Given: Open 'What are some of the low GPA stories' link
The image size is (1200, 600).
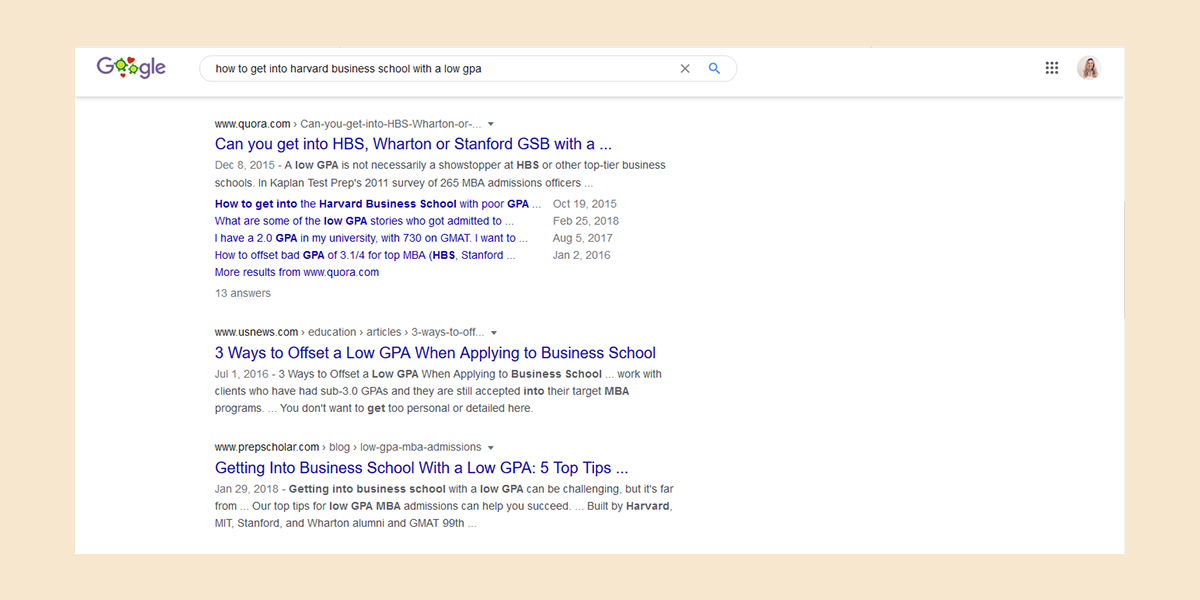Looking at the screenshot, I should [x=364, y=221].
